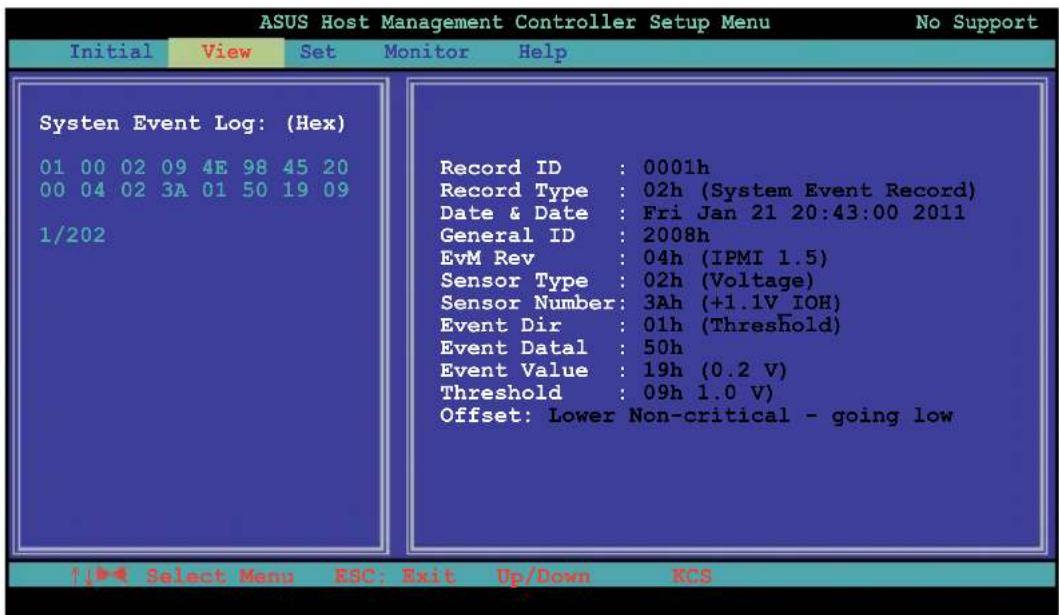Click EvM Rev value 04h (IPMI 1.5)
Viewport: 1059px width, 615px height.
pos(735,258)
